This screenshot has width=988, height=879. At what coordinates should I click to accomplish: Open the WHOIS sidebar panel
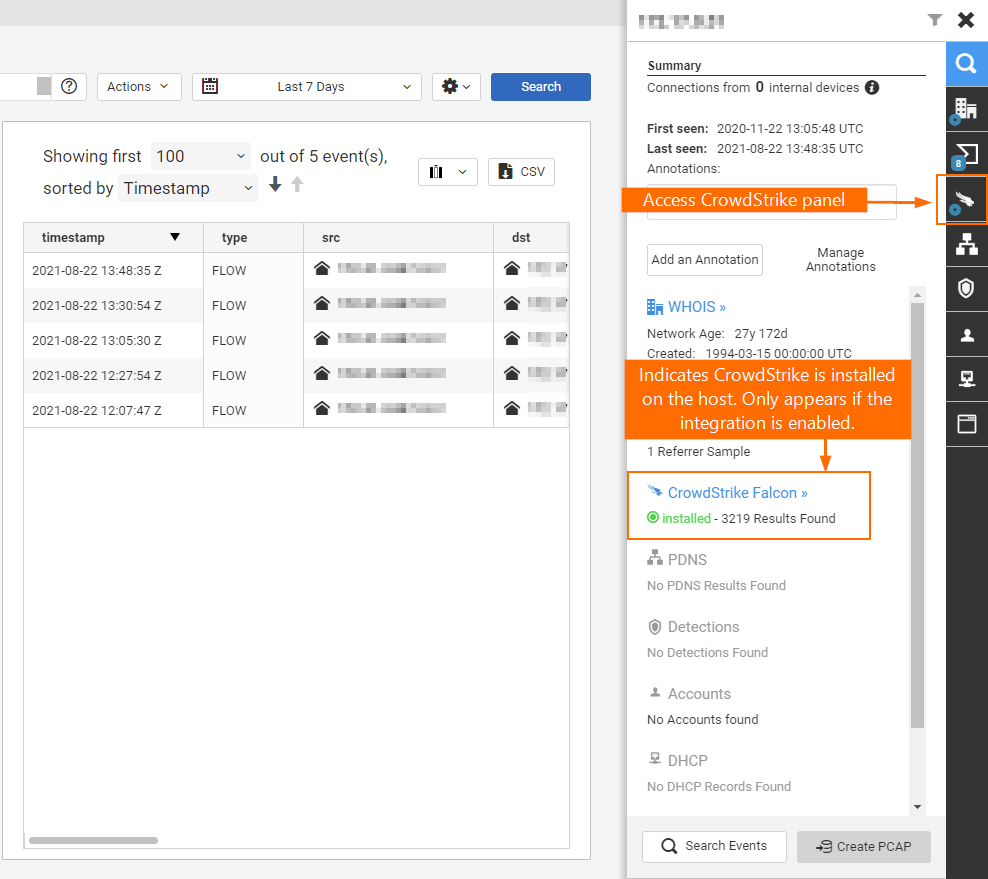click(x=966, y=108)
